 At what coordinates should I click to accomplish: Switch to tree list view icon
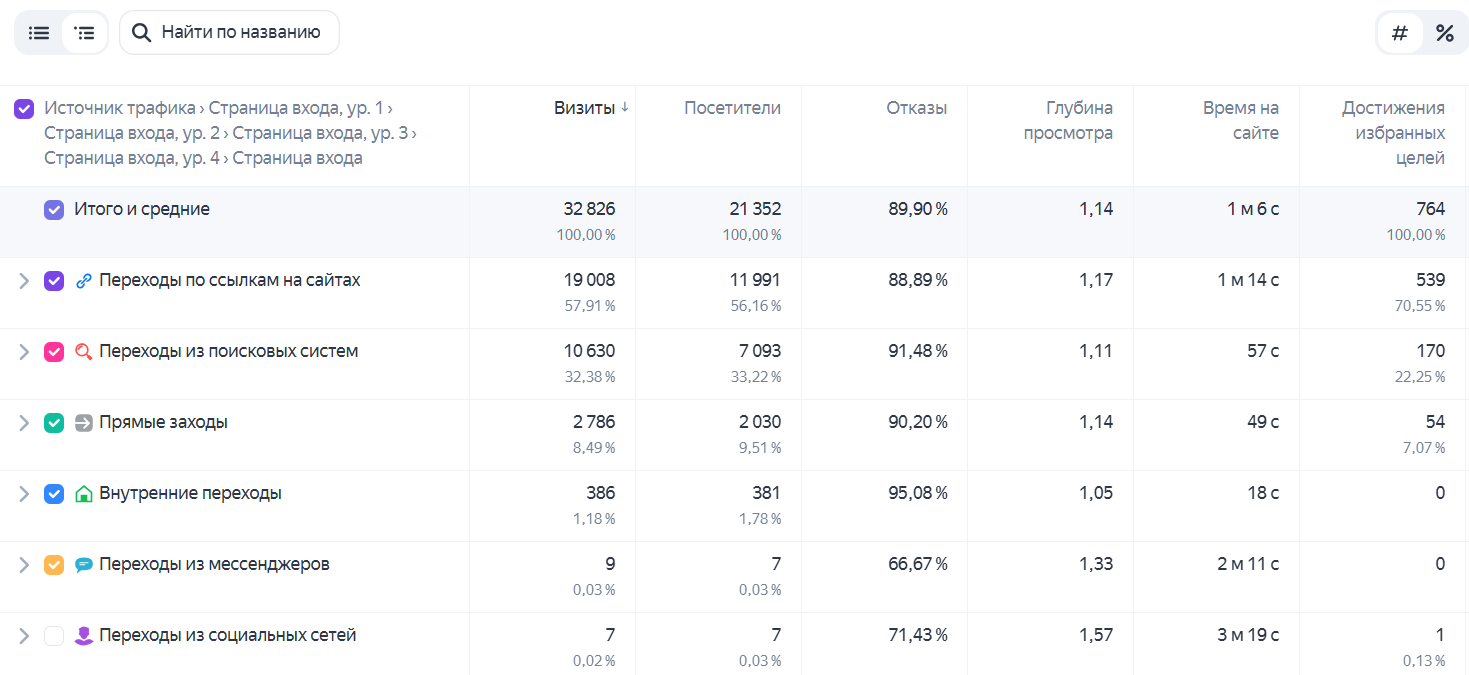[85, 33]
